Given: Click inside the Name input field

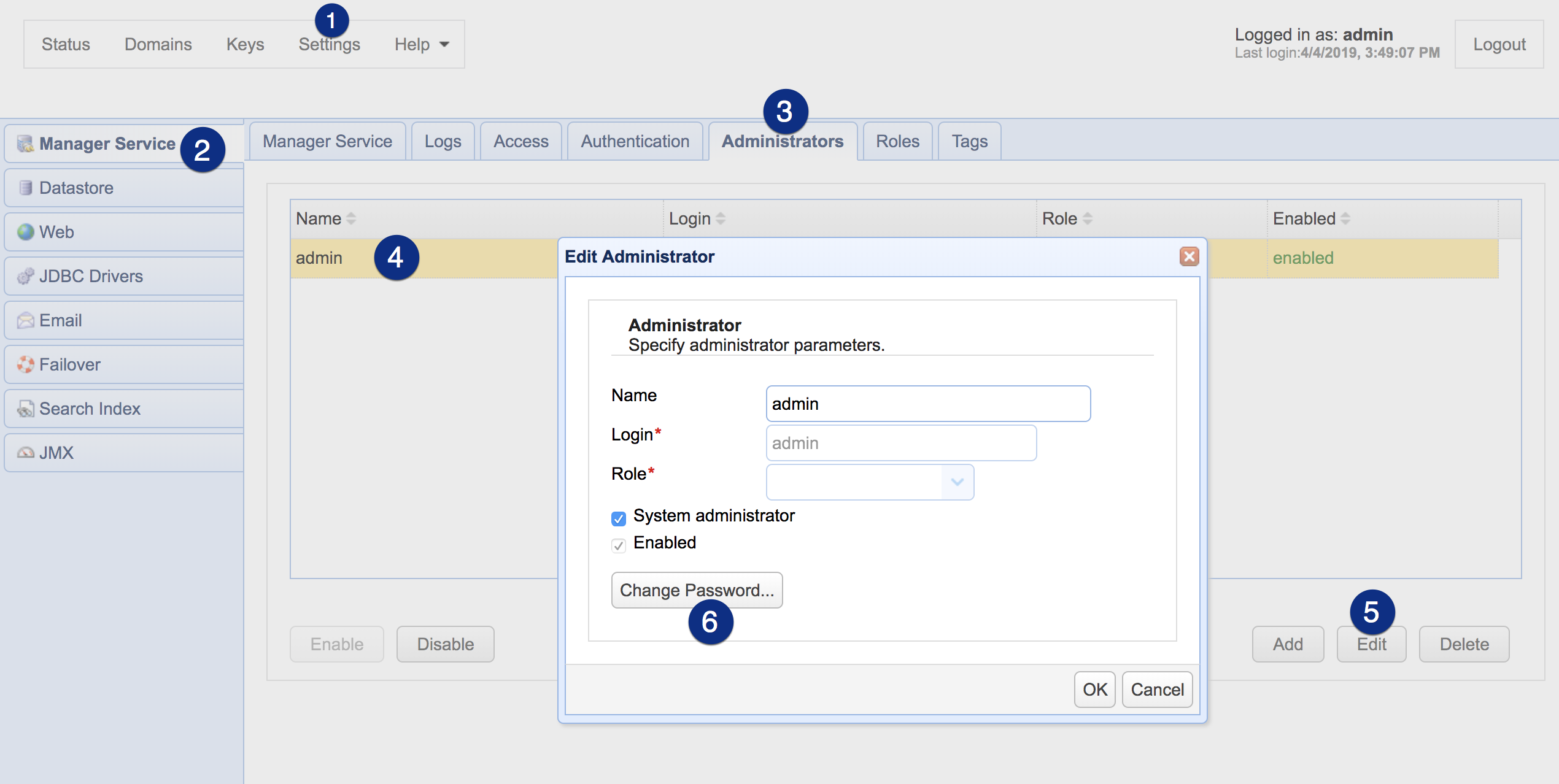Looking at the screenshot, I should pyautogui.click(x=927, y=404).
